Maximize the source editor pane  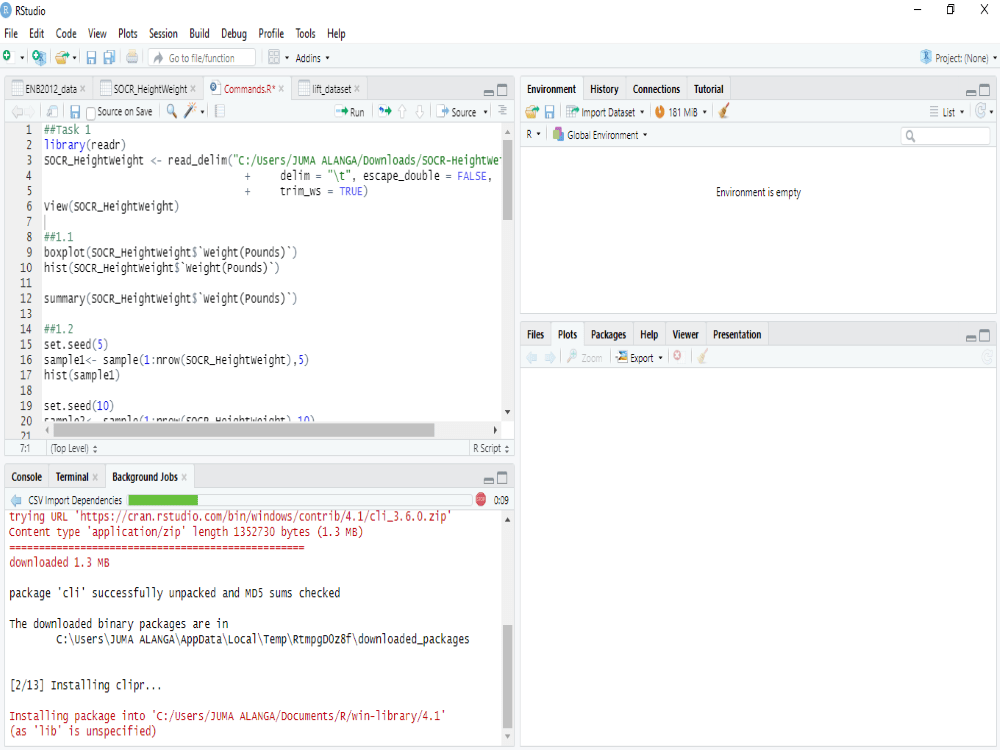[503, 90]
